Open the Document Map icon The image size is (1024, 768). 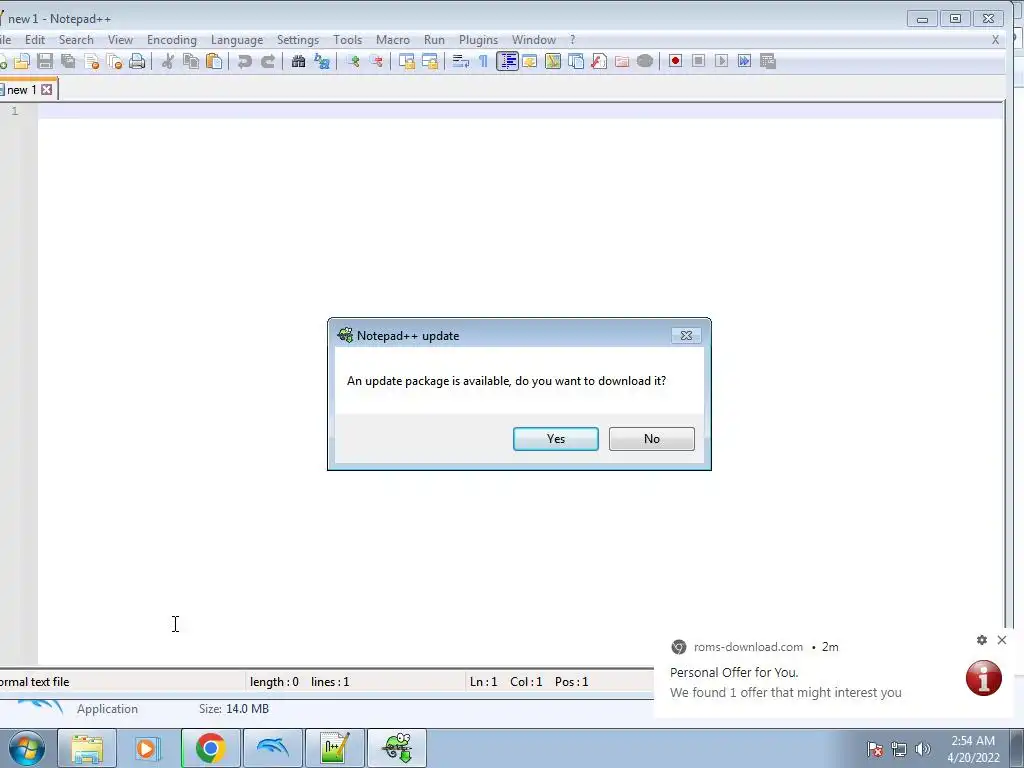pos(553,61)
